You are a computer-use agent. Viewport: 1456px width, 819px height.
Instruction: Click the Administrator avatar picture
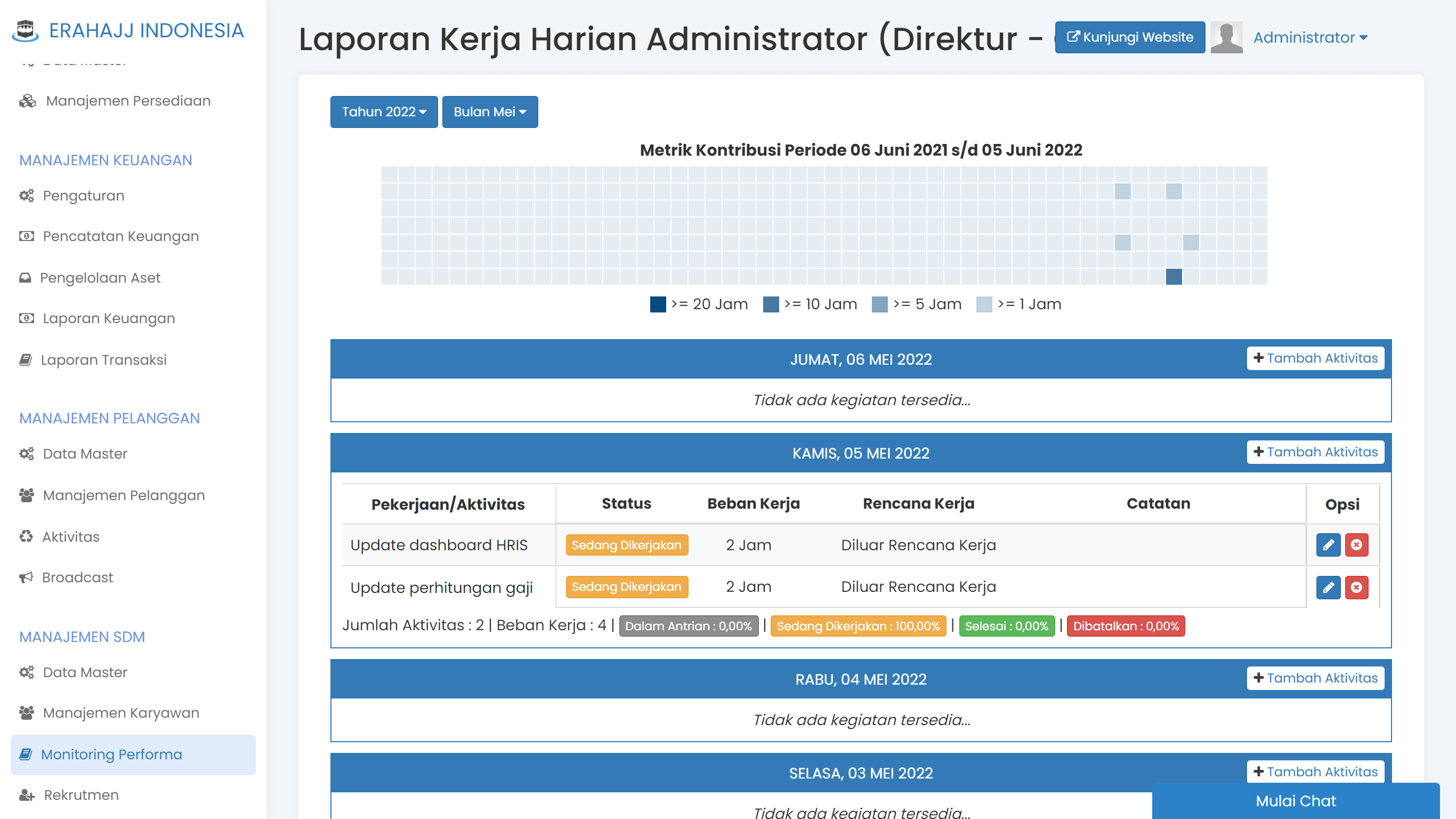pos(1226,37)
